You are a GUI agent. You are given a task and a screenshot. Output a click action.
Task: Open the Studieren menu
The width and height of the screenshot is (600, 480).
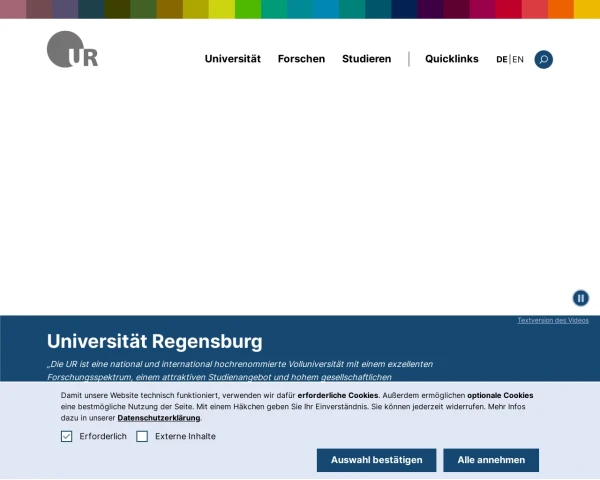tap(367, 59)
